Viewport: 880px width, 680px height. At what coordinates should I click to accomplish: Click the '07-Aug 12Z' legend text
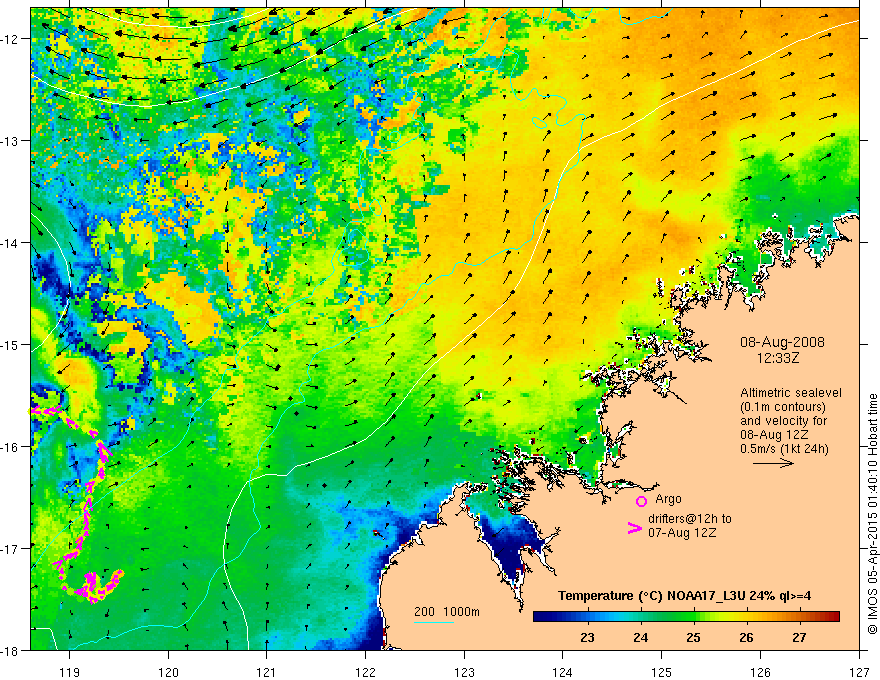coord(682,533)
